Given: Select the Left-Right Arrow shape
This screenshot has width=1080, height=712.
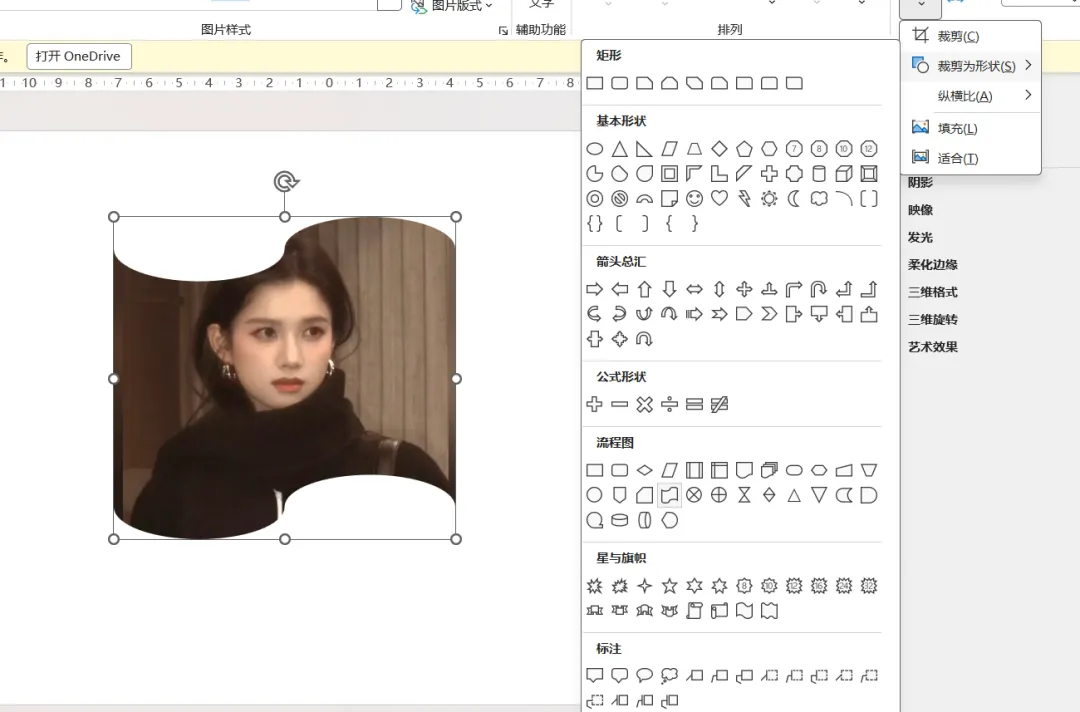Looking at the screenshot, I should 694,289.
